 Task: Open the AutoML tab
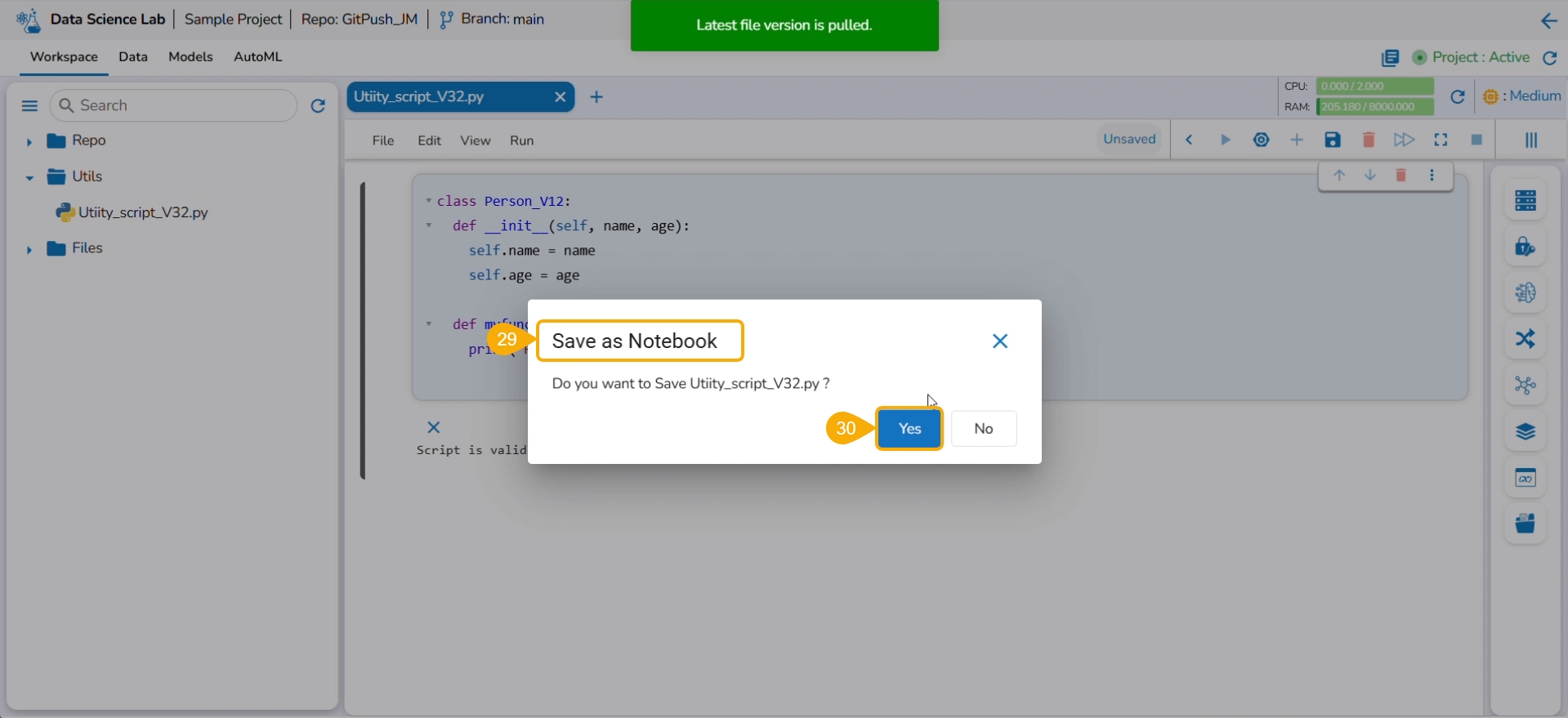[x=258, y=57]
